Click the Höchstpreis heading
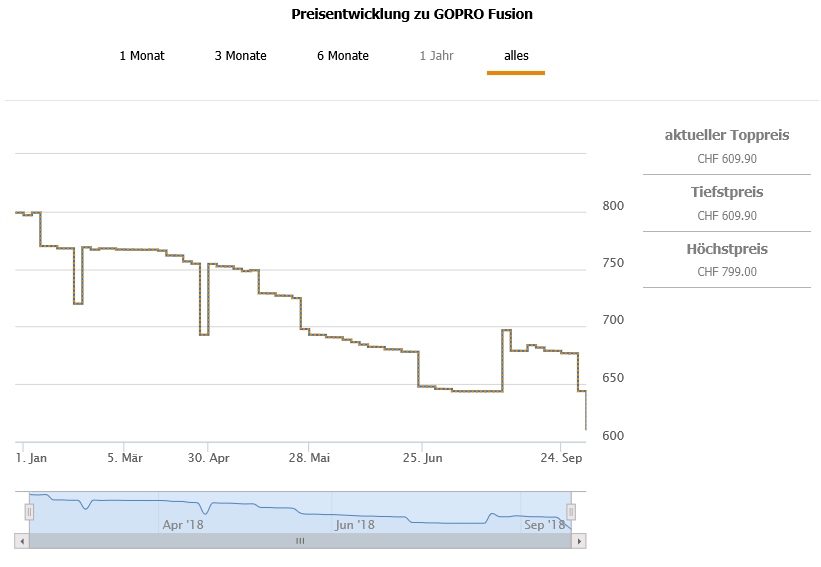This screenshot has height=567, width=821. pyautogui.click(x=727, y=249)
